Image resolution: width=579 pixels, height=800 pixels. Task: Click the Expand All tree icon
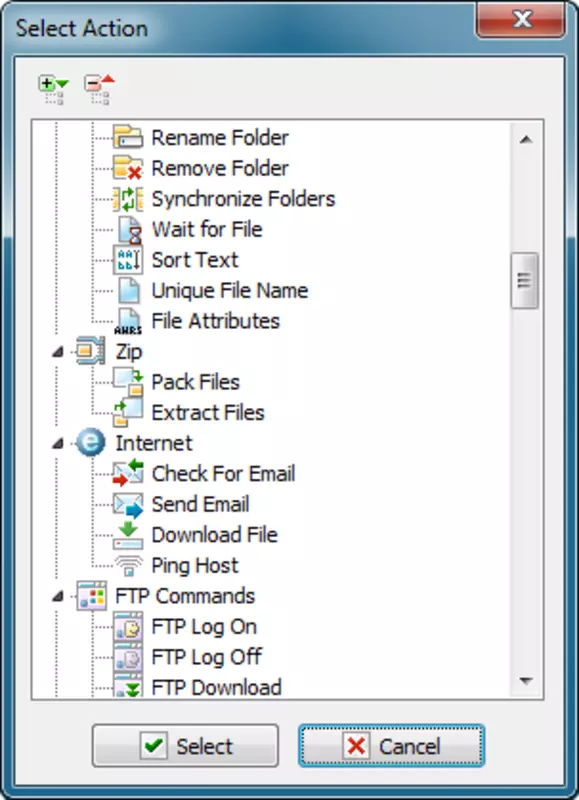point(53,90)
